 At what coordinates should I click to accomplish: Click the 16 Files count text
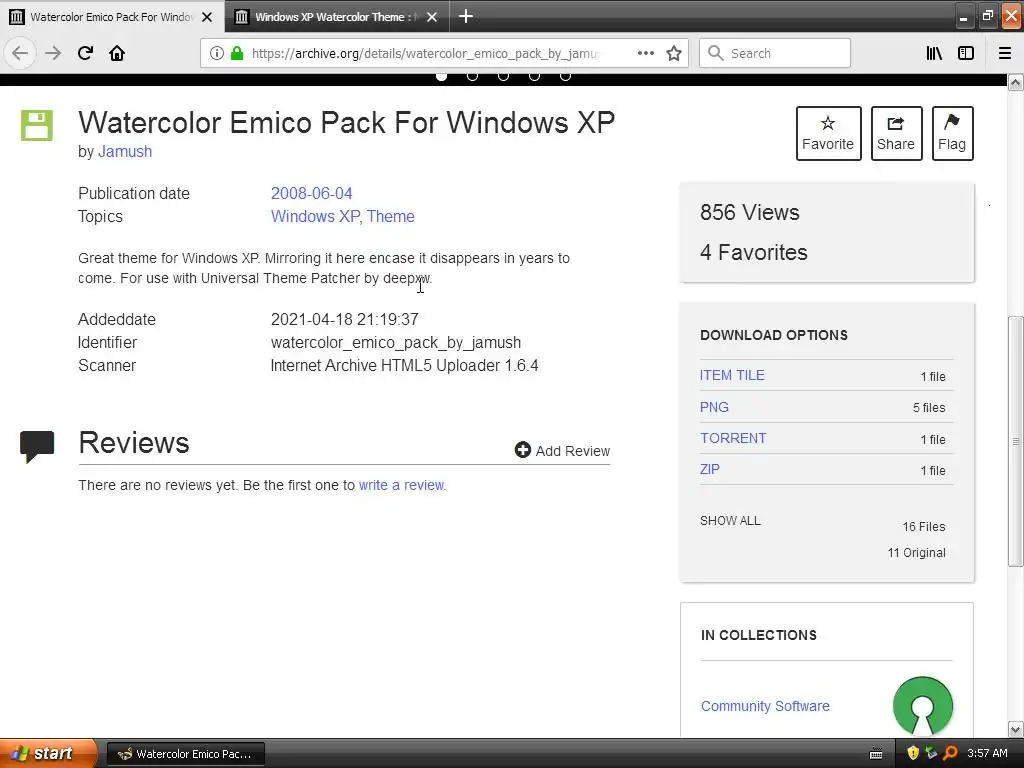click(923, 526)
